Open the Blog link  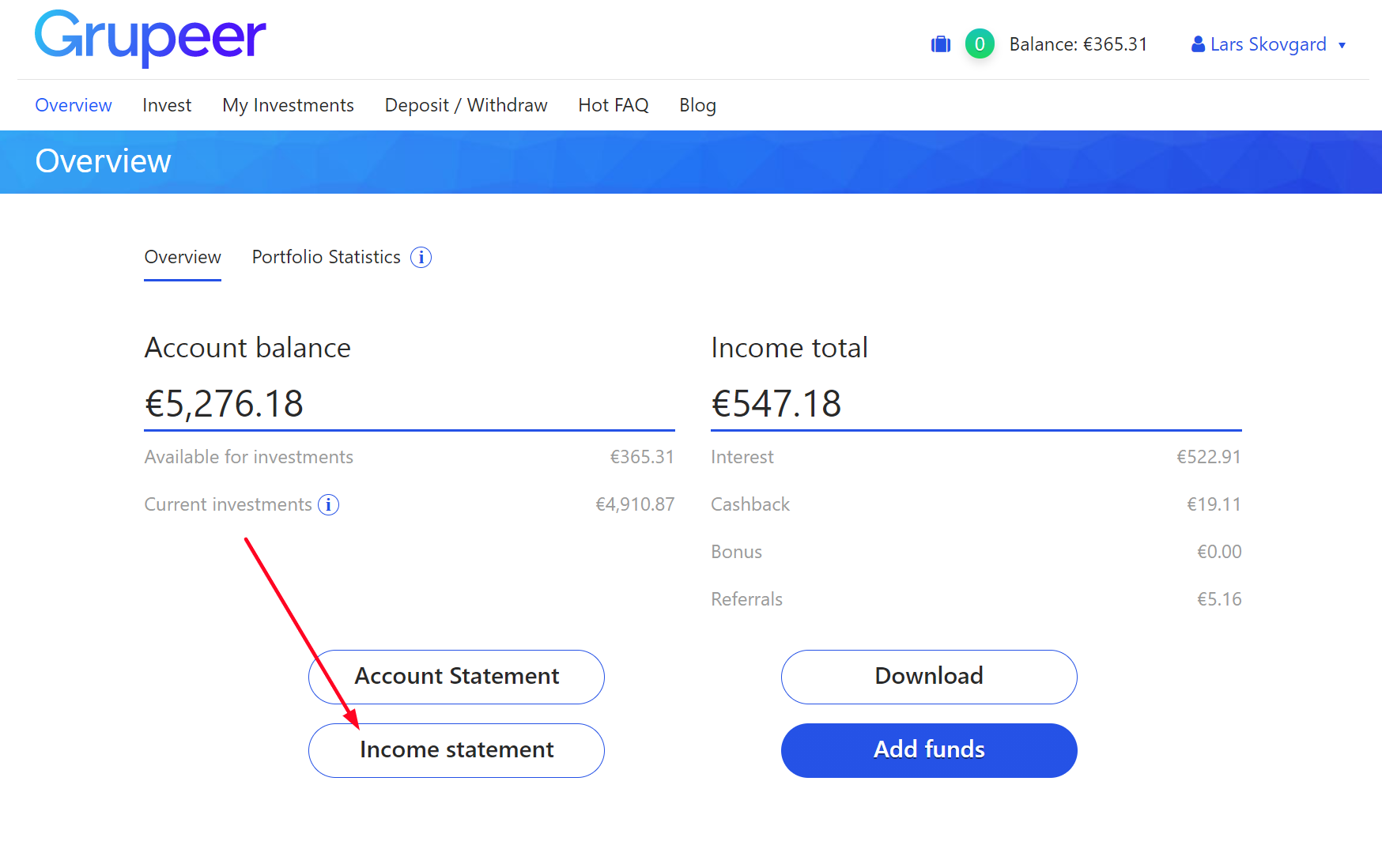(697, 105)
